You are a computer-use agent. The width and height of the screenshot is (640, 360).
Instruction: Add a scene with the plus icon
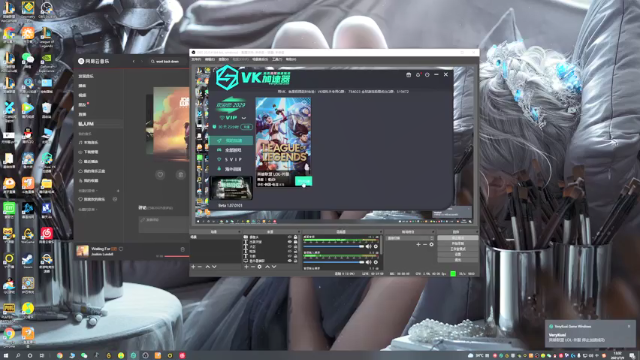point(193,267)
